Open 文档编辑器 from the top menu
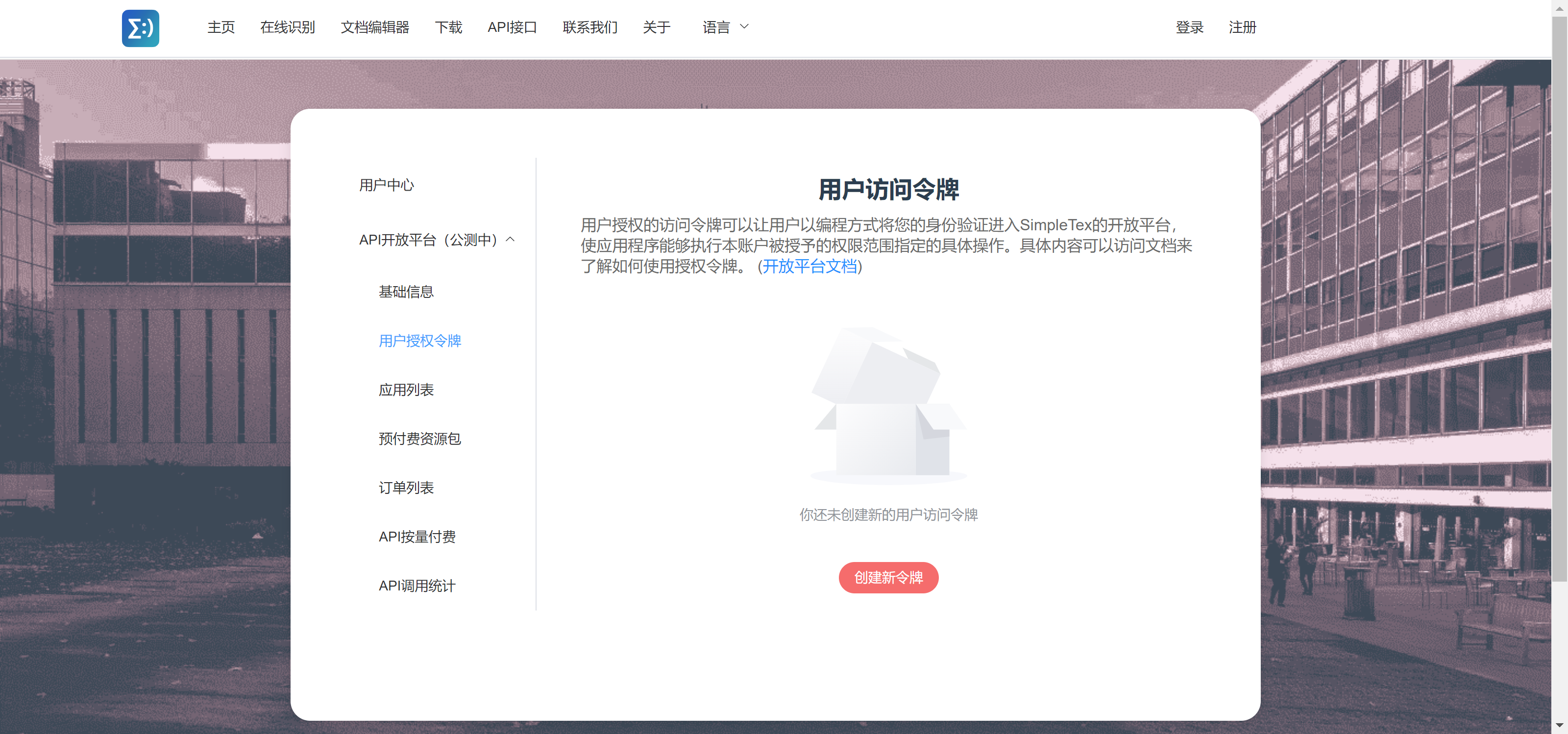 pos(374,27)
